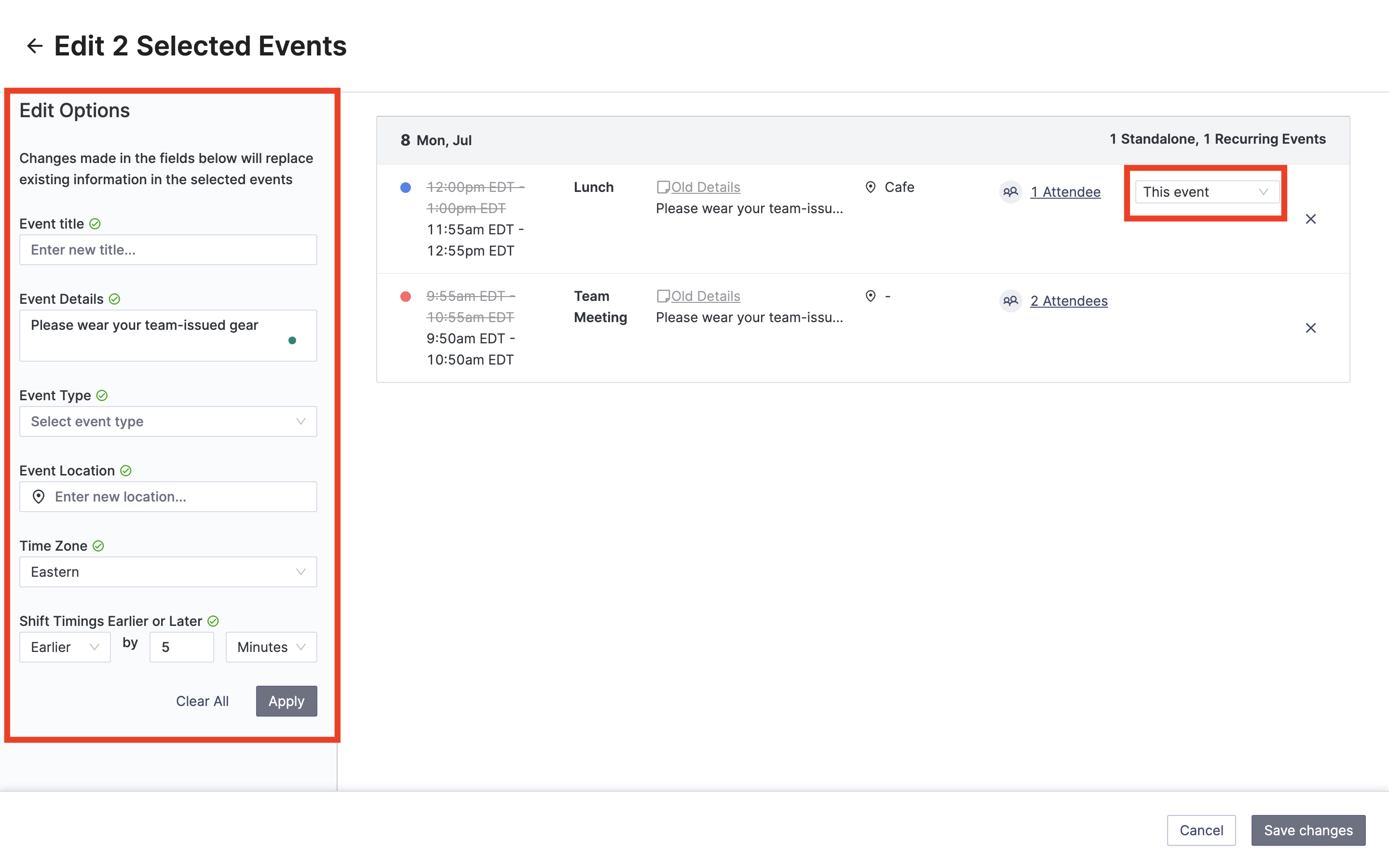Open the Minutes unit dropdown
Viewport: 1389px width, 868px height.
point(272,647)
